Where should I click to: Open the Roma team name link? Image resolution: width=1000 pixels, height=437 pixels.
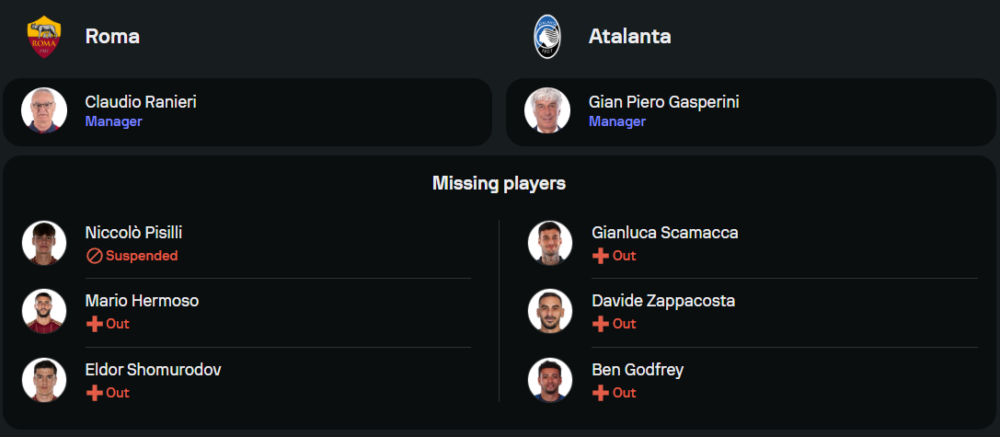(112, 37)
